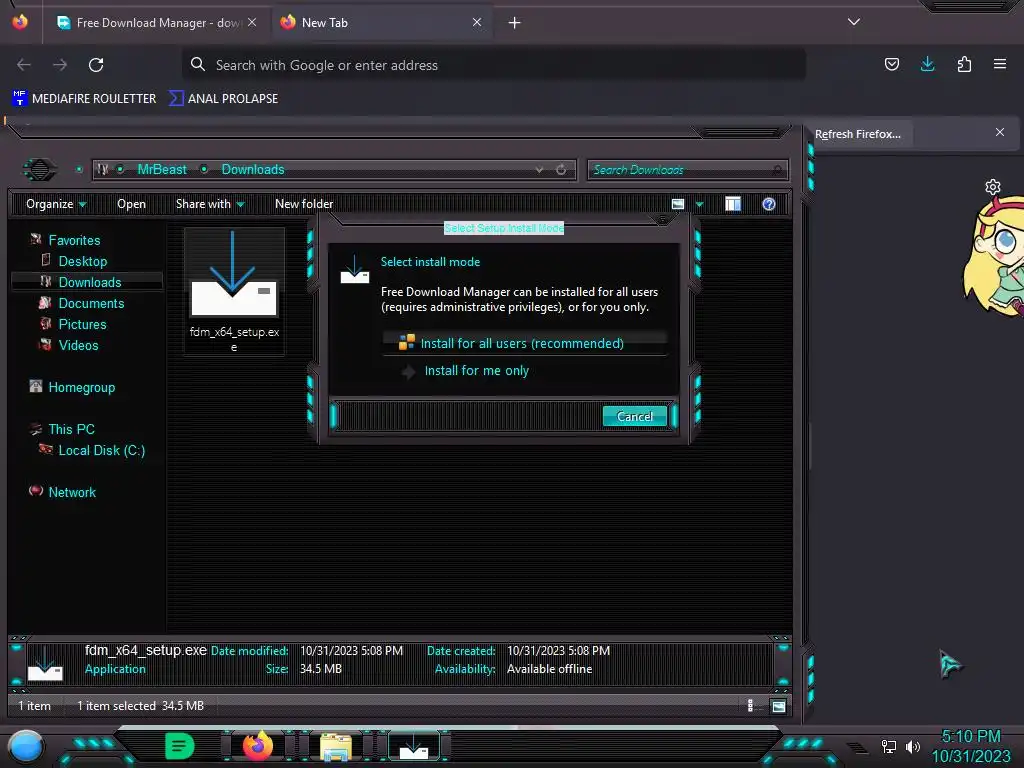Switch to details view in status bar
This screenshot has height=768, width=1024.
tap(750, 705)
